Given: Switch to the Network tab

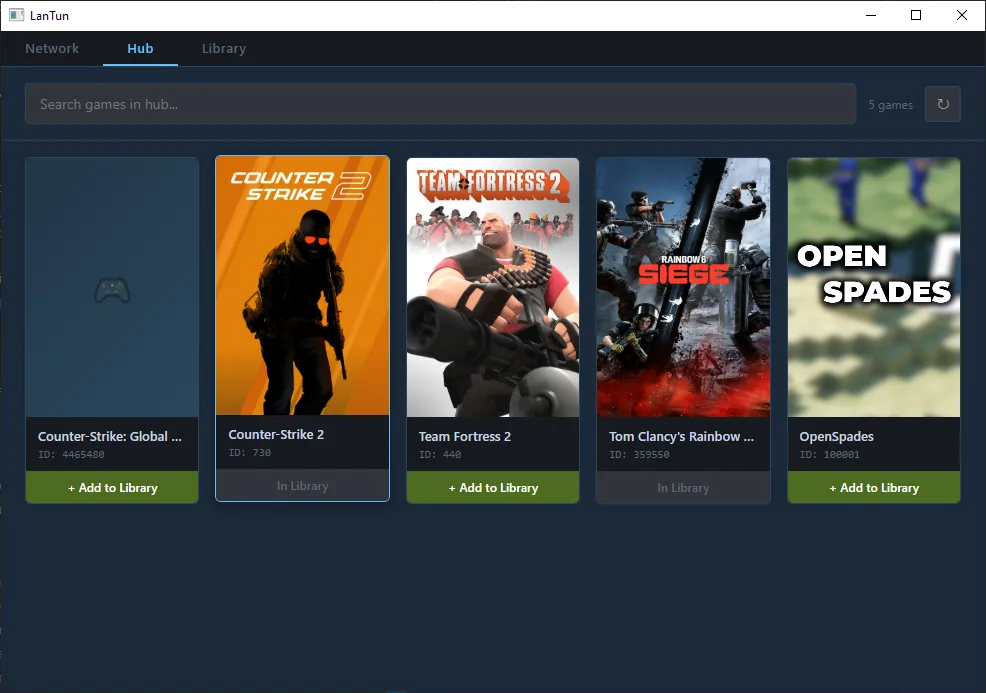Looking at the screenshot, I should (x=52, y=48).
